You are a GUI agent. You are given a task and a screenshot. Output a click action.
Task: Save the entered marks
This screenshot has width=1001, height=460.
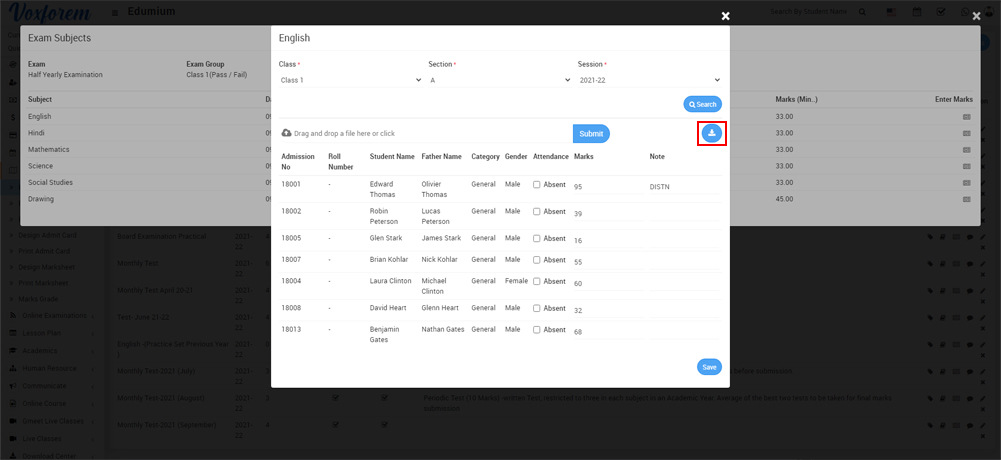[709, 367]
